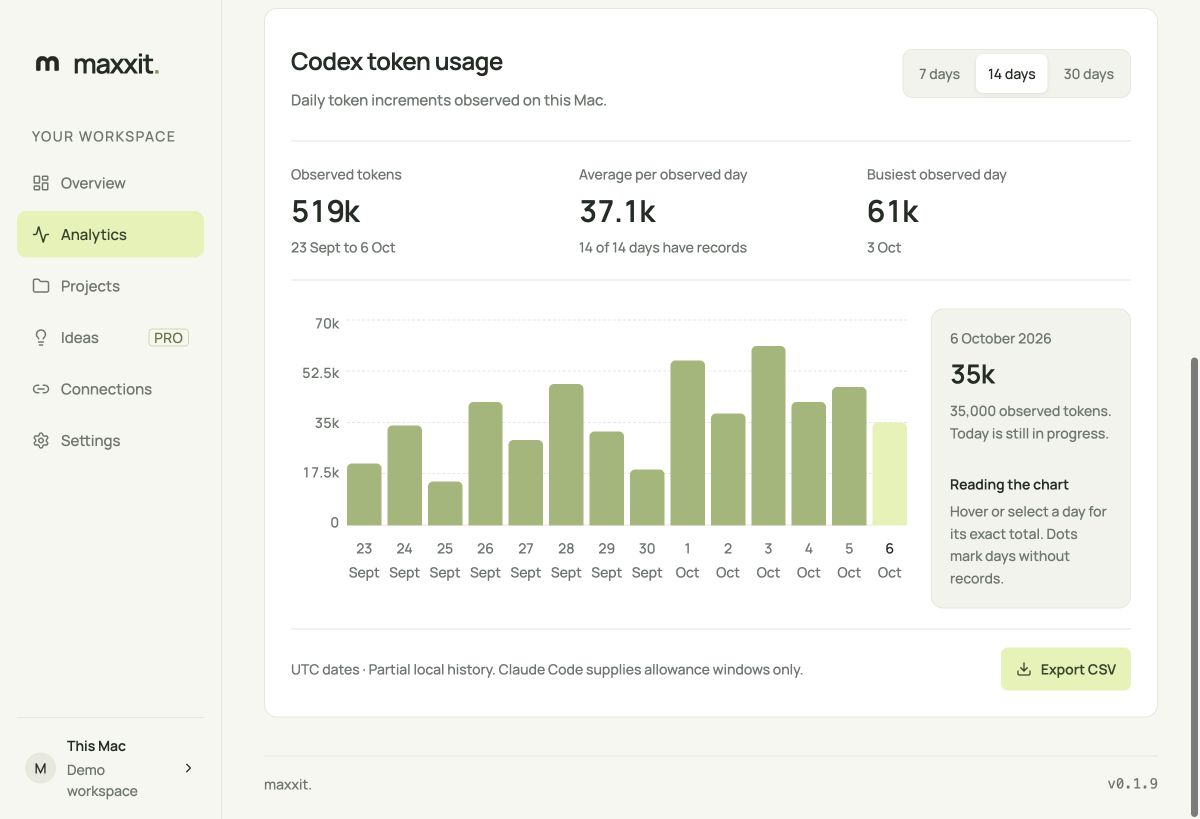Click the 70k y-axis label
1200x819 pixels.
[327, 323]
